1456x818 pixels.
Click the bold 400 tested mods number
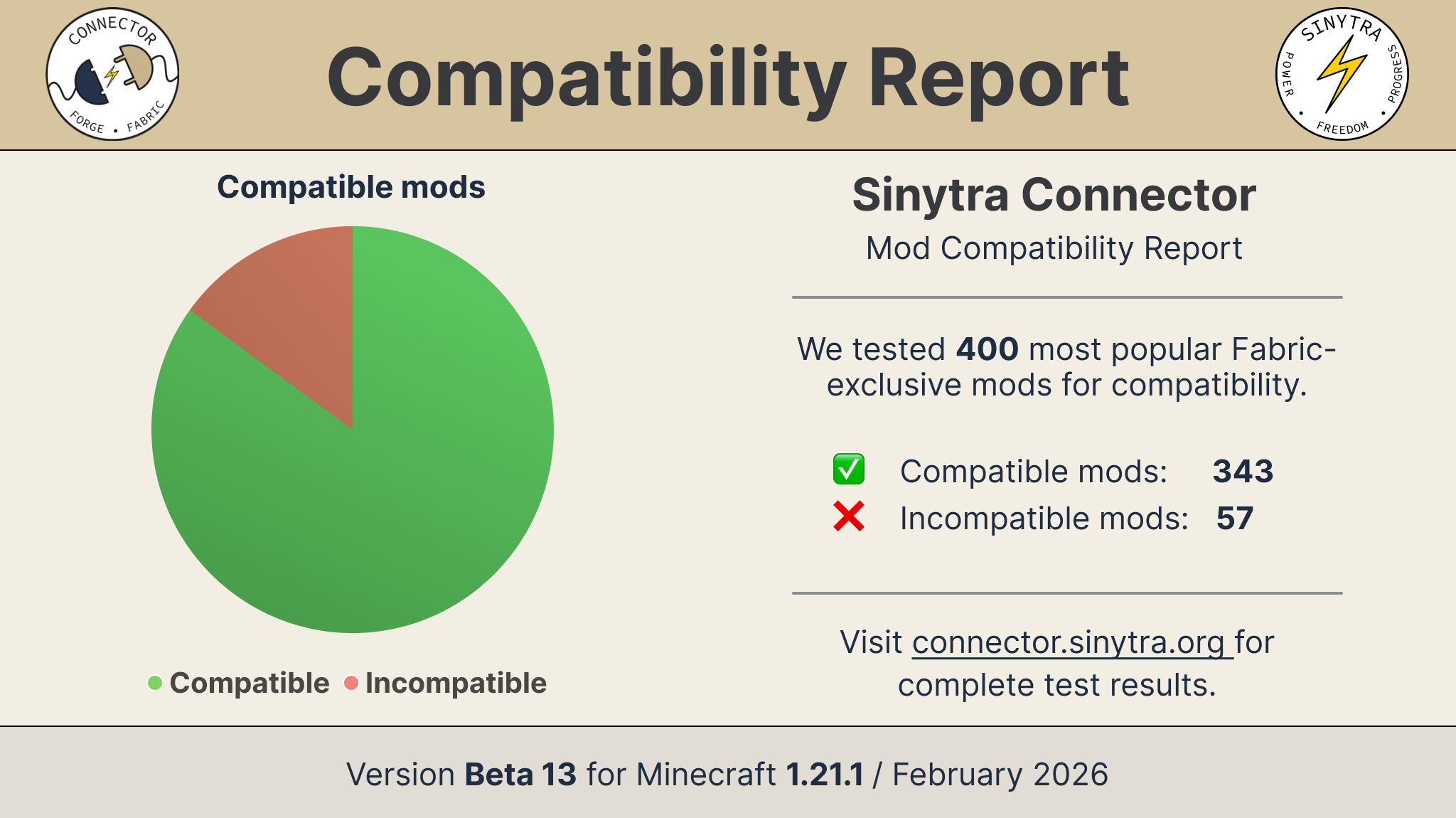click(x=987, y=349)
